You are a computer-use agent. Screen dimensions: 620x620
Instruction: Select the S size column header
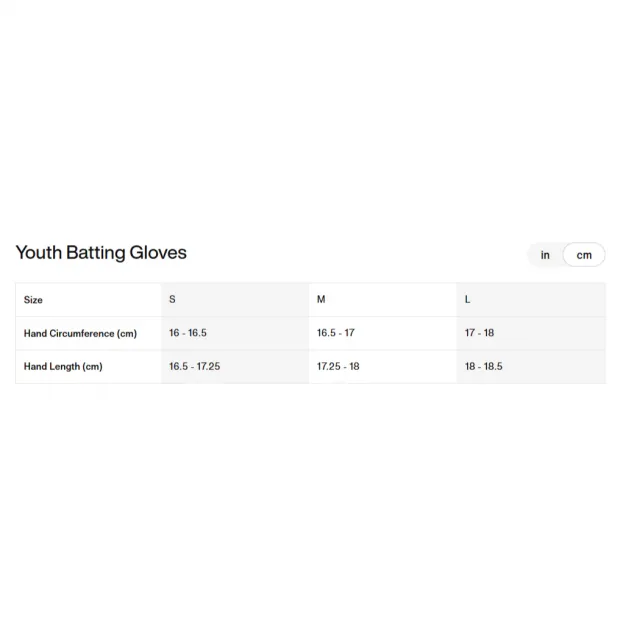(x=172, y=300)
